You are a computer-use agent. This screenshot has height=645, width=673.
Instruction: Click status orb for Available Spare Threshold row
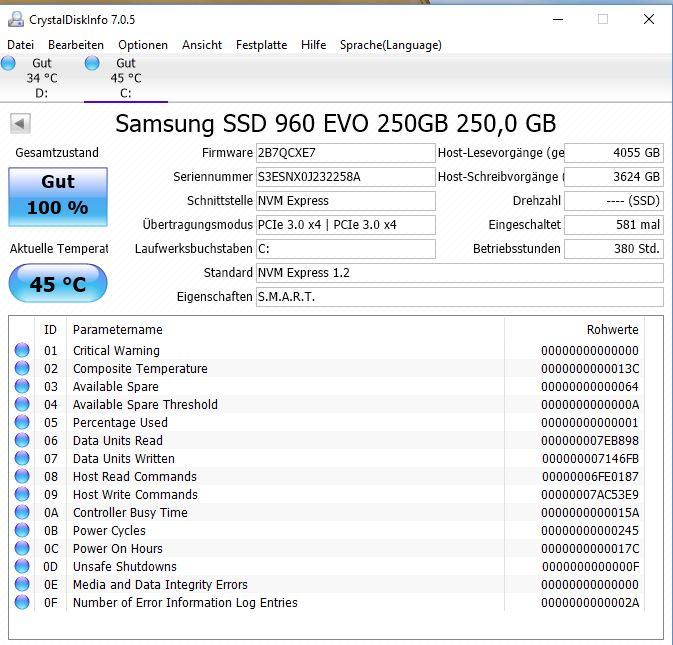pos(22,404)
